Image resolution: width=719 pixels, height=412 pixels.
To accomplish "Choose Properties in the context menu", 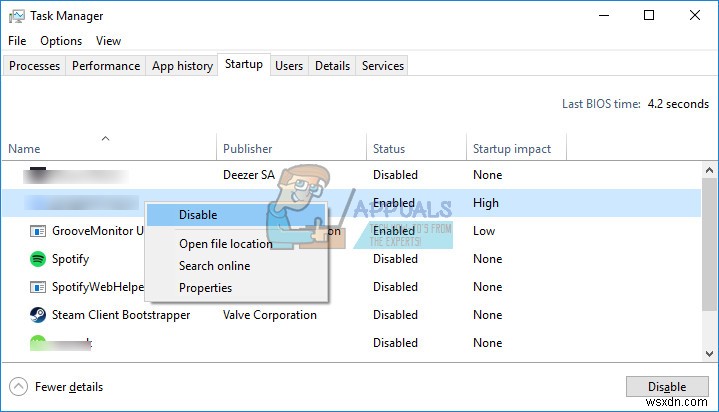I will [236, 288].
